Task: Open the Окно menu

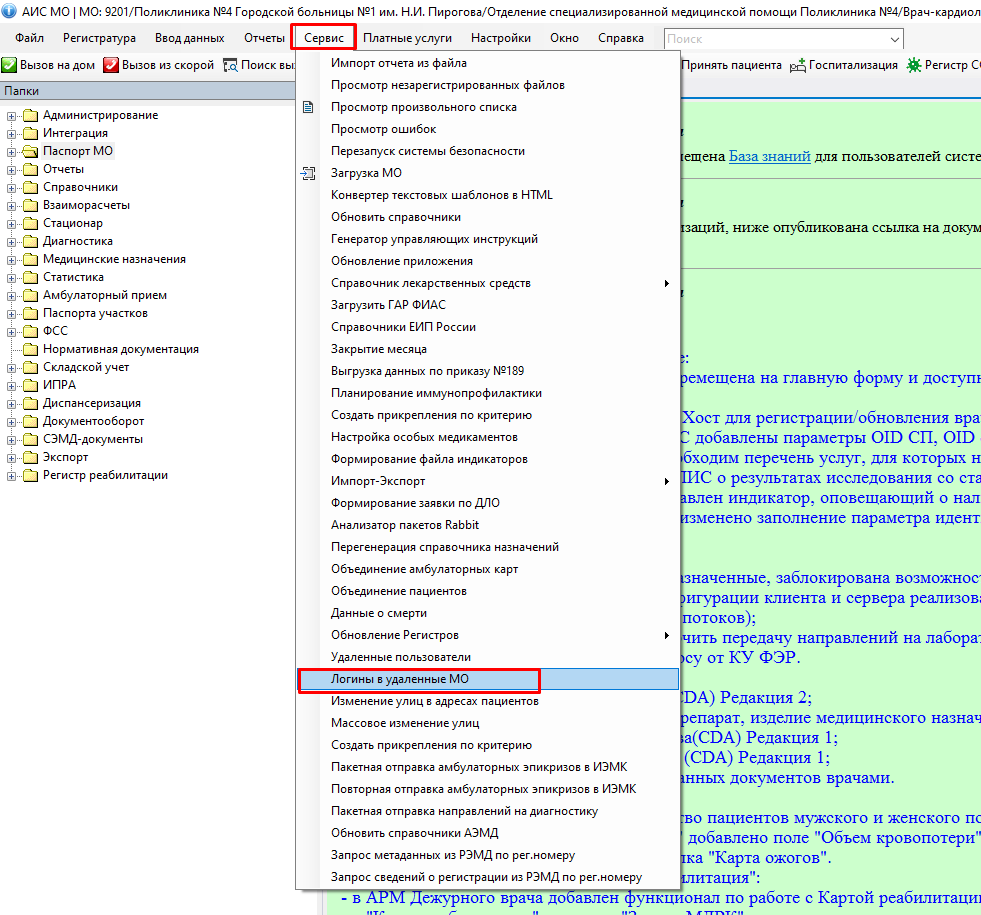Action: point(564,38)
